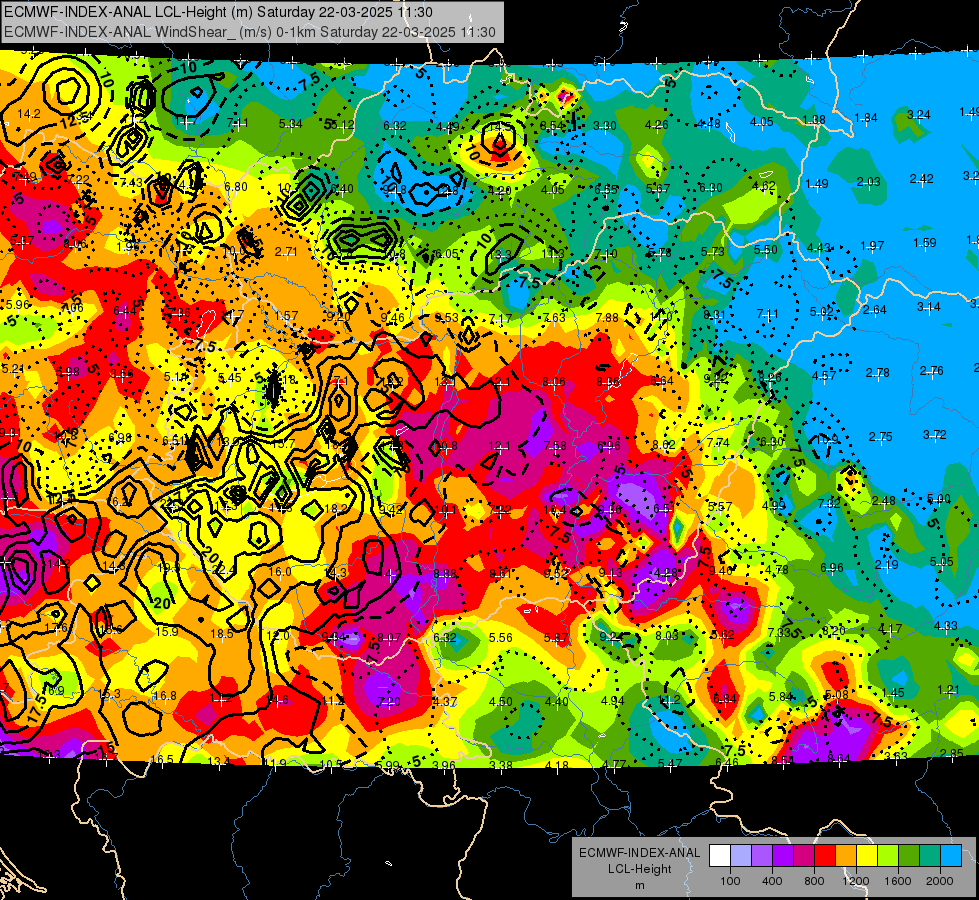
Task: Click the medium purple legend swatch
Action: click(762, 856)
